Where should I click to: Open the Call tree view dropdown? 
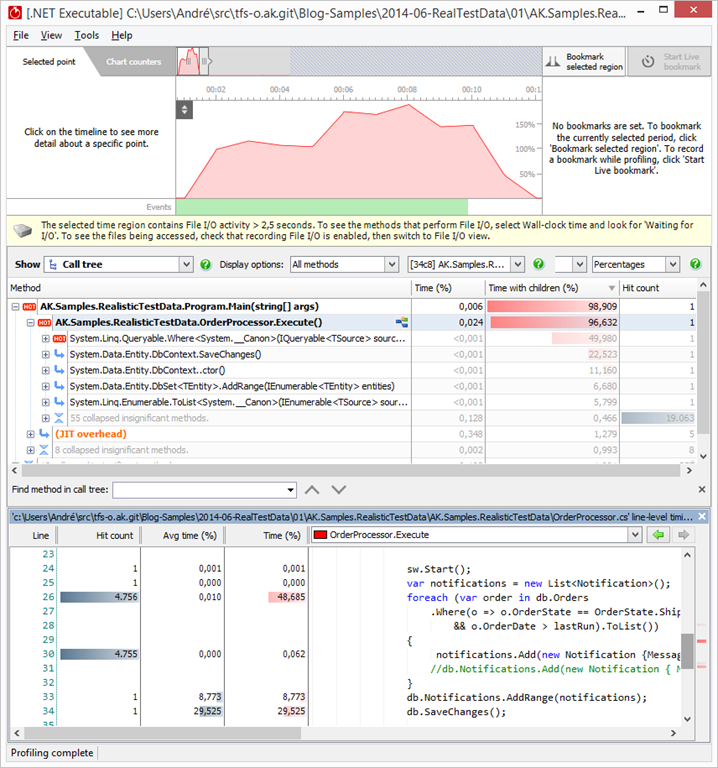coord(185,264)
